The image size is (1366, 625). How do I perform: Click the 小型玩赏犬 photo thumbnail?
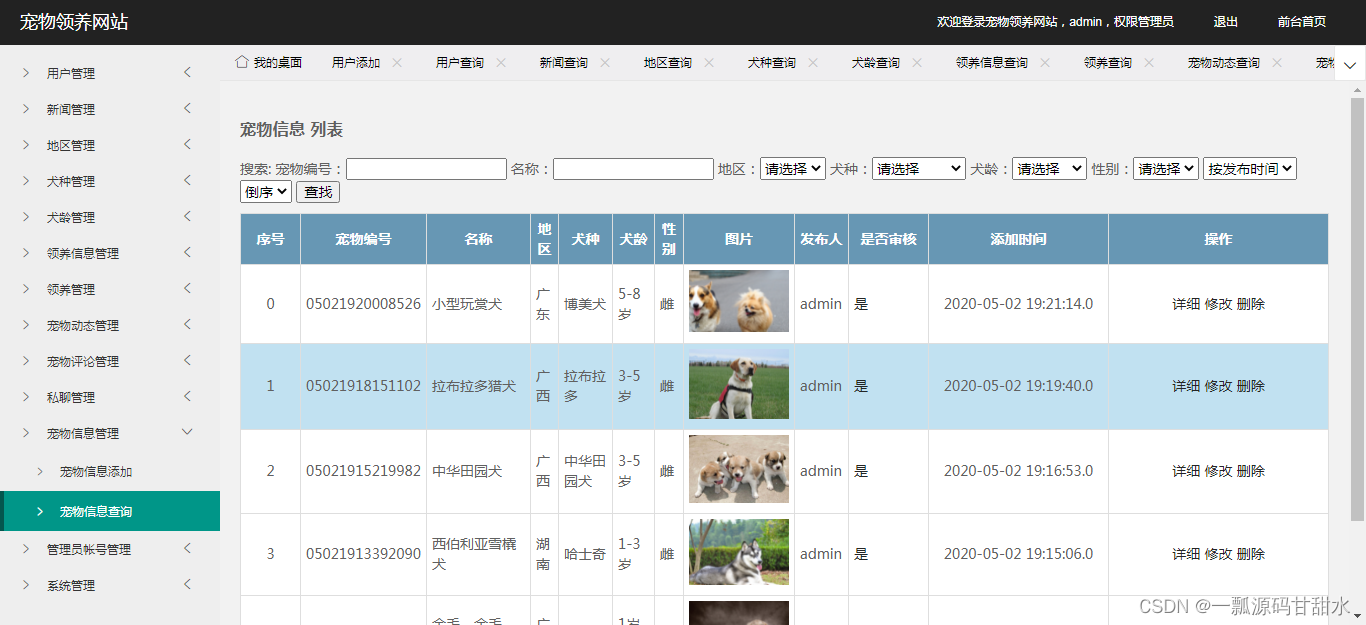coord(739,301)
